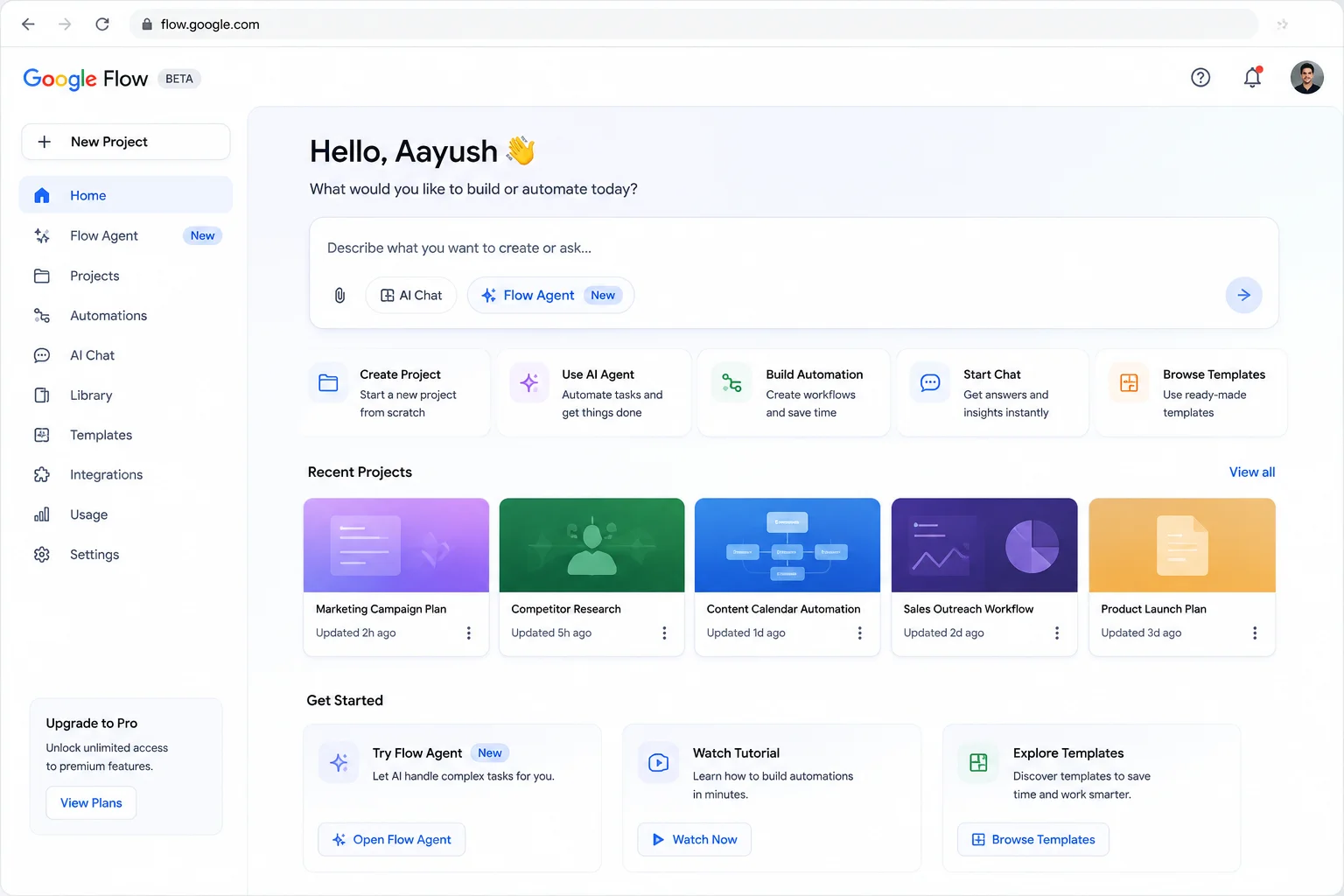
Task: Click the Create Project folder icon
Action: pyautogui.click(x=328, y=383)
